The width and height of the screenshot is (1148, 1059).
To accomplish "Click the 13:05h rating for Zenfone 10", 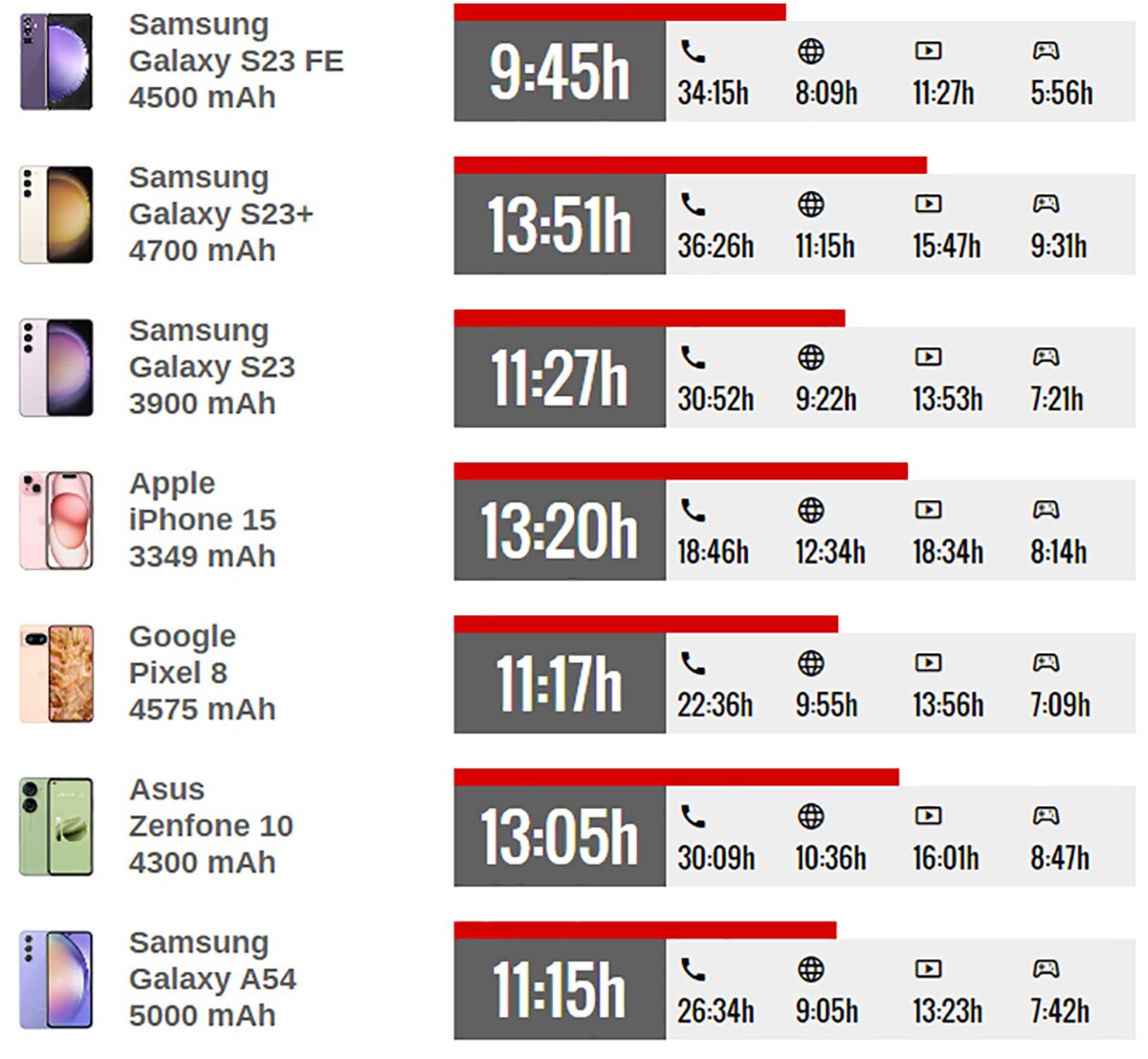I will (560, 836).
